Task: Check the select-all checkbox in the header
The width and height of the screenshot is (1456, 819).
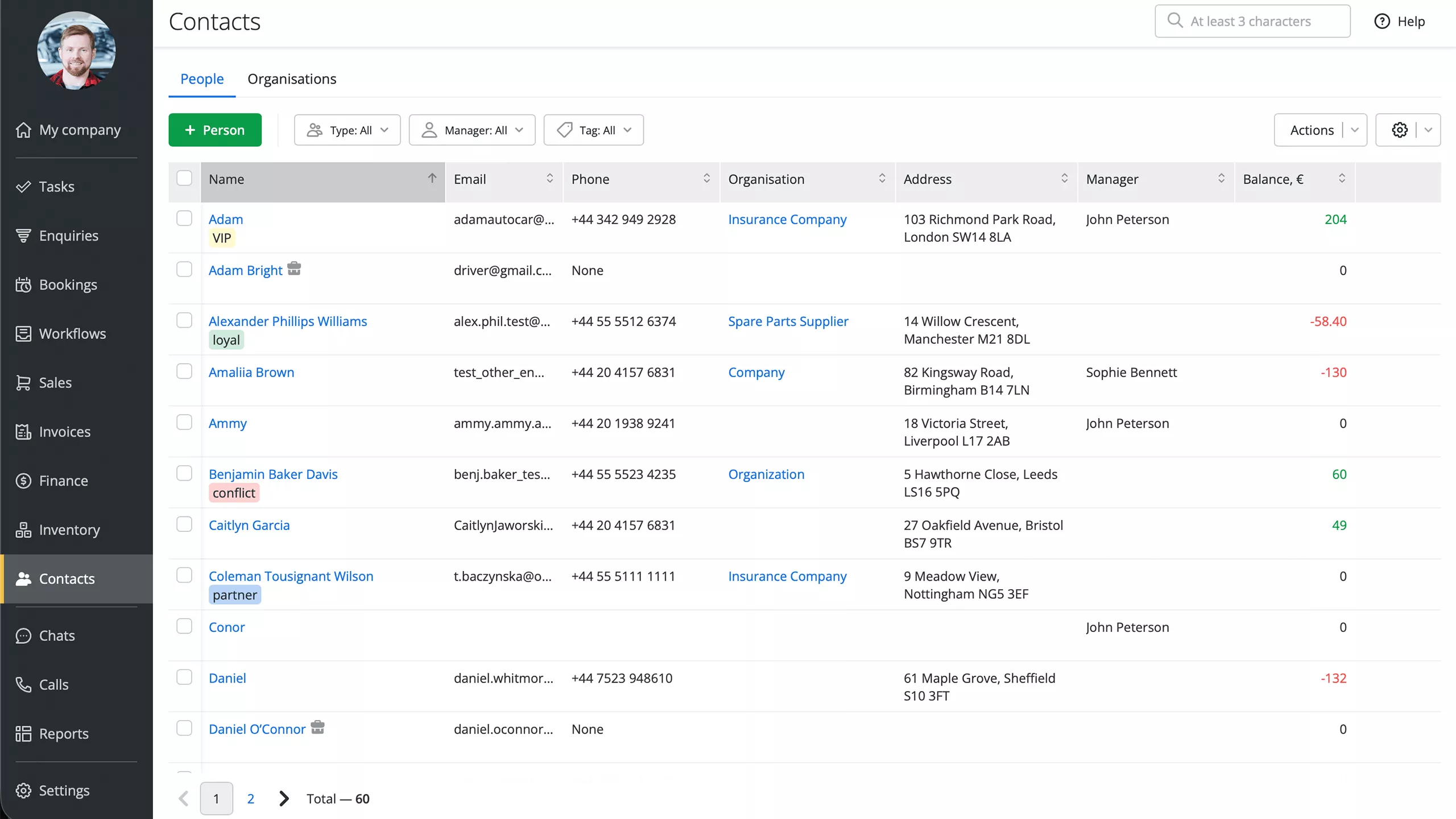Action: [x=184, y=179]
